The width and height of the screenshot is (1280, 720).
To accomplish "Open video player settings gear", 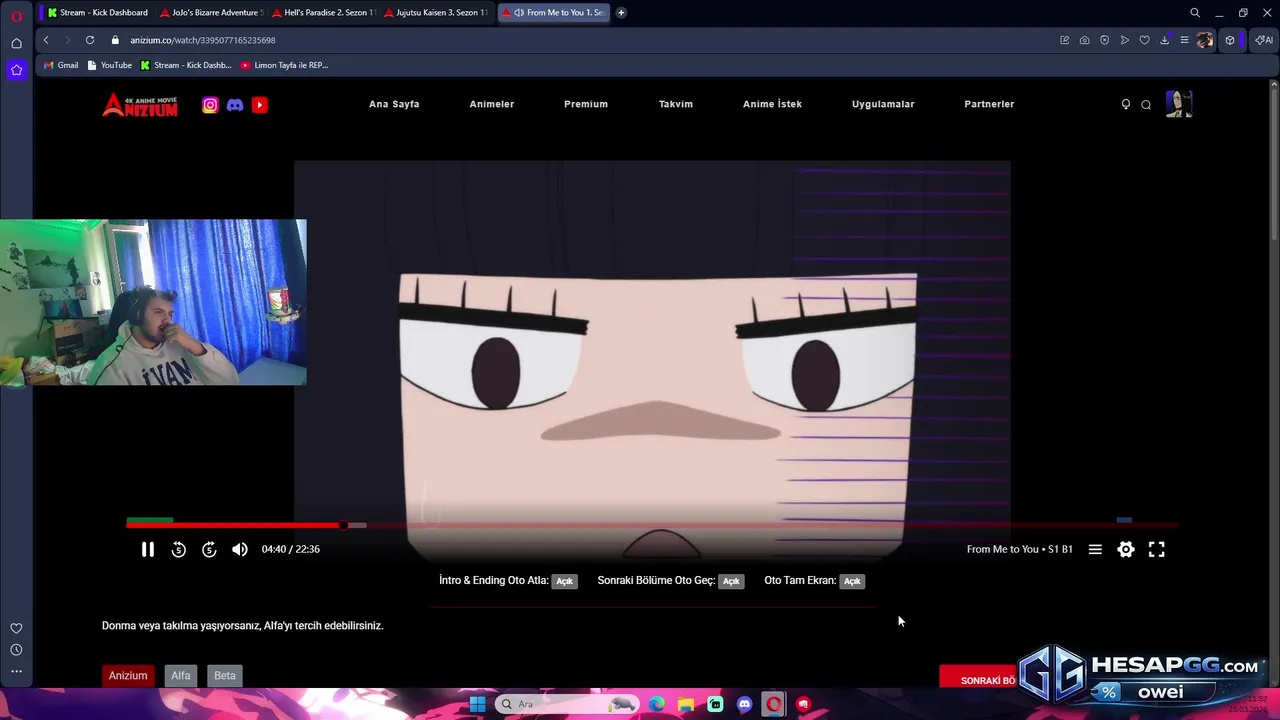I will (x=1126, y=549).
